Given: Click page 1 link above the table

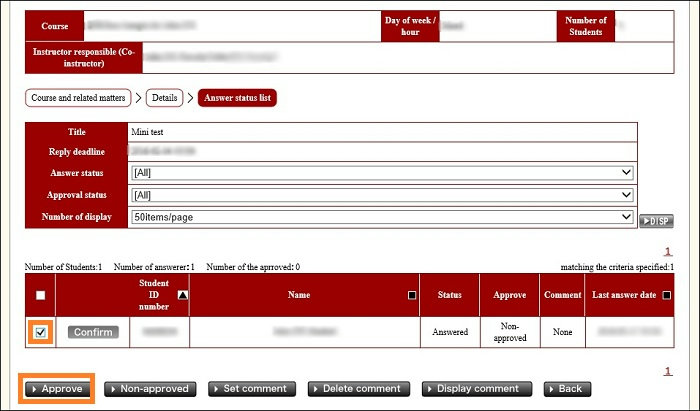Looking at the screenshot, I should pos(669,252).
